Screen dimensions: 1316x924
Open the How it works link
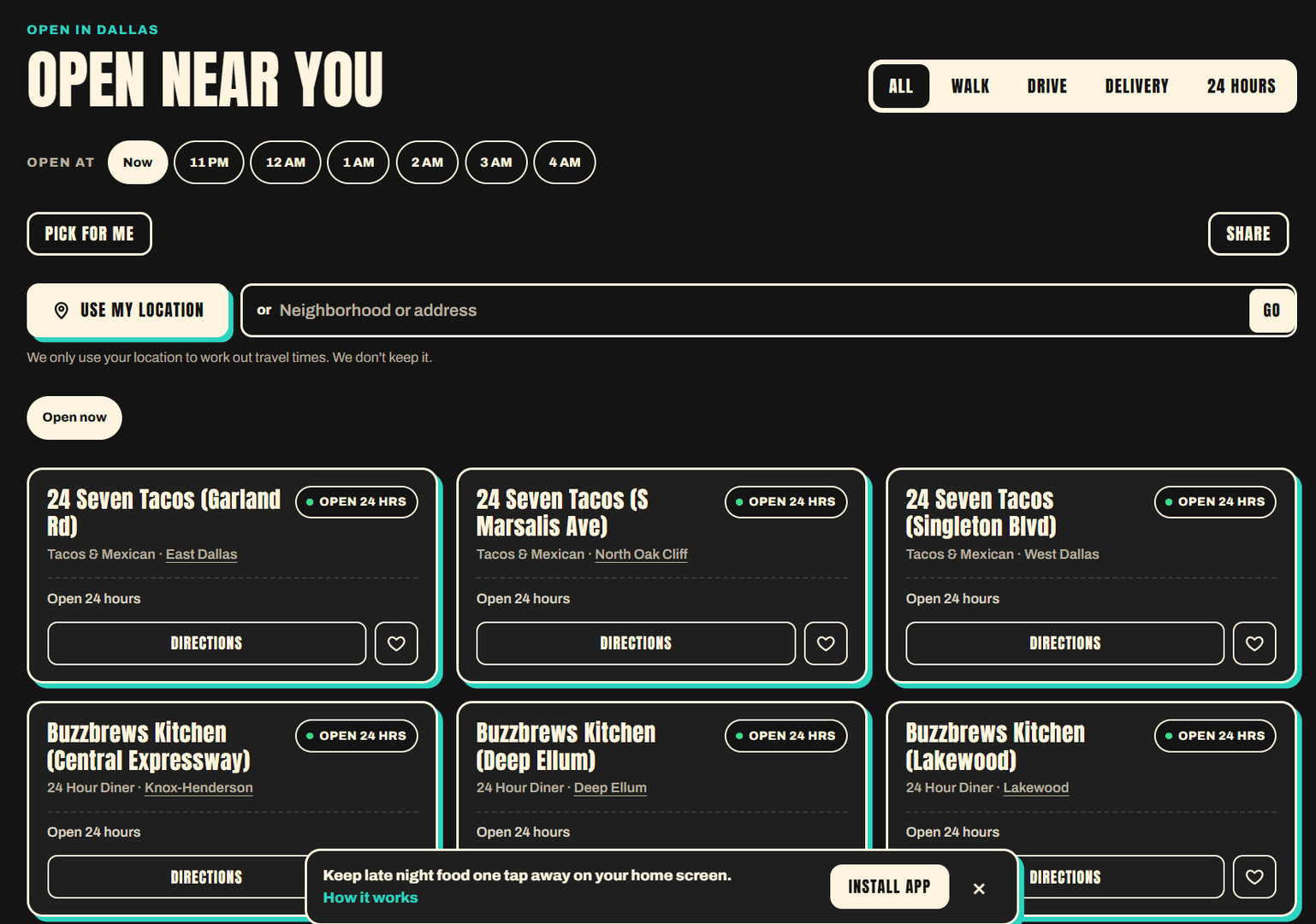(x=370, y=897)
